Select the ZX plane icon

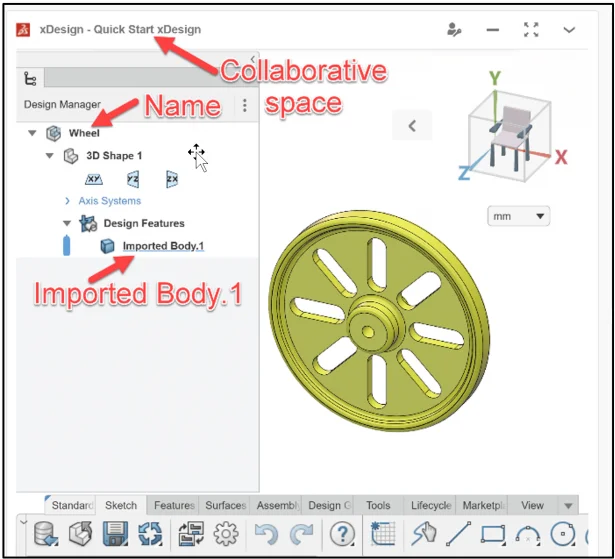(x=172, y=179)
